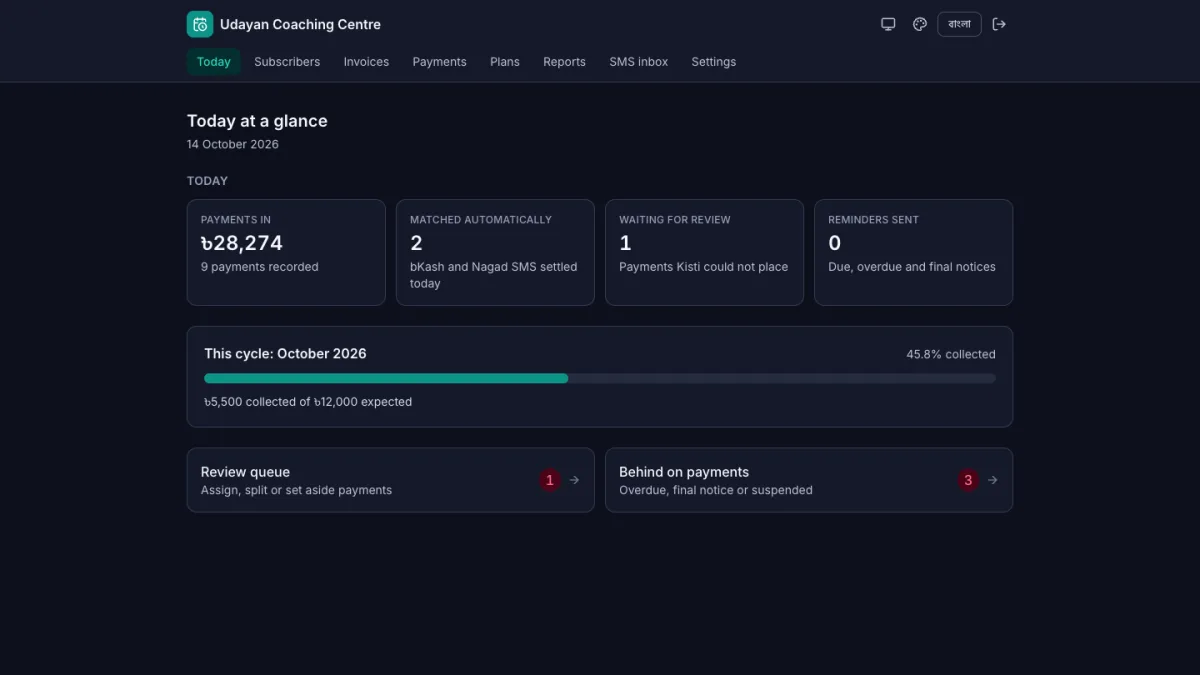Log out using the exit icon
Screen dimensions: 1200x675
999,24
